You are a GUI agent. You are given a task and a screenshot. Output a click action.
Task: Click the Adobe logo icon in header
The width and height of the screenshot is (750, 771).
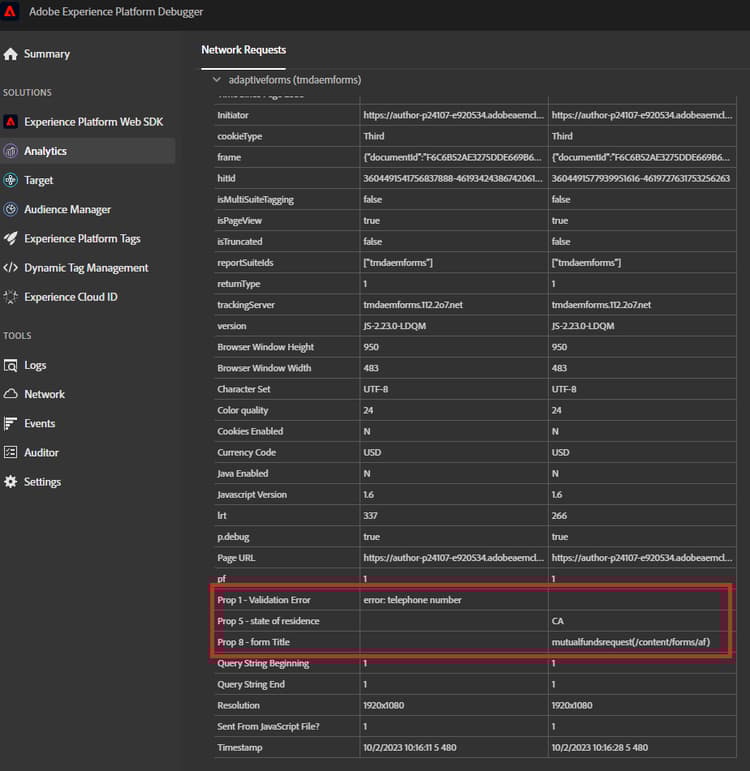click(12, 11)
